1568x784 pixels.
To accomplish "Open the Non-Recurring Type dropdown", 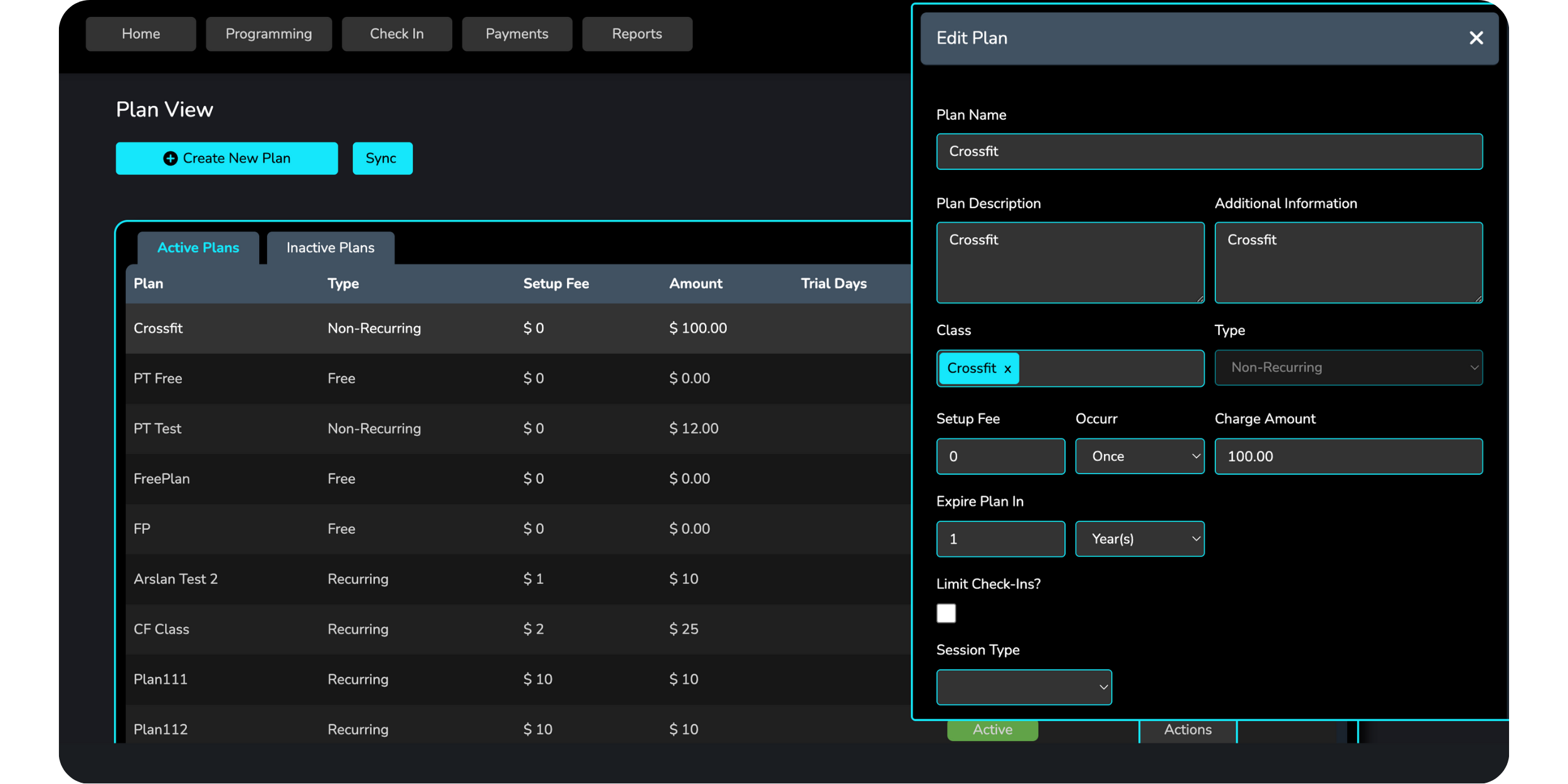I will click(1348, 368).
